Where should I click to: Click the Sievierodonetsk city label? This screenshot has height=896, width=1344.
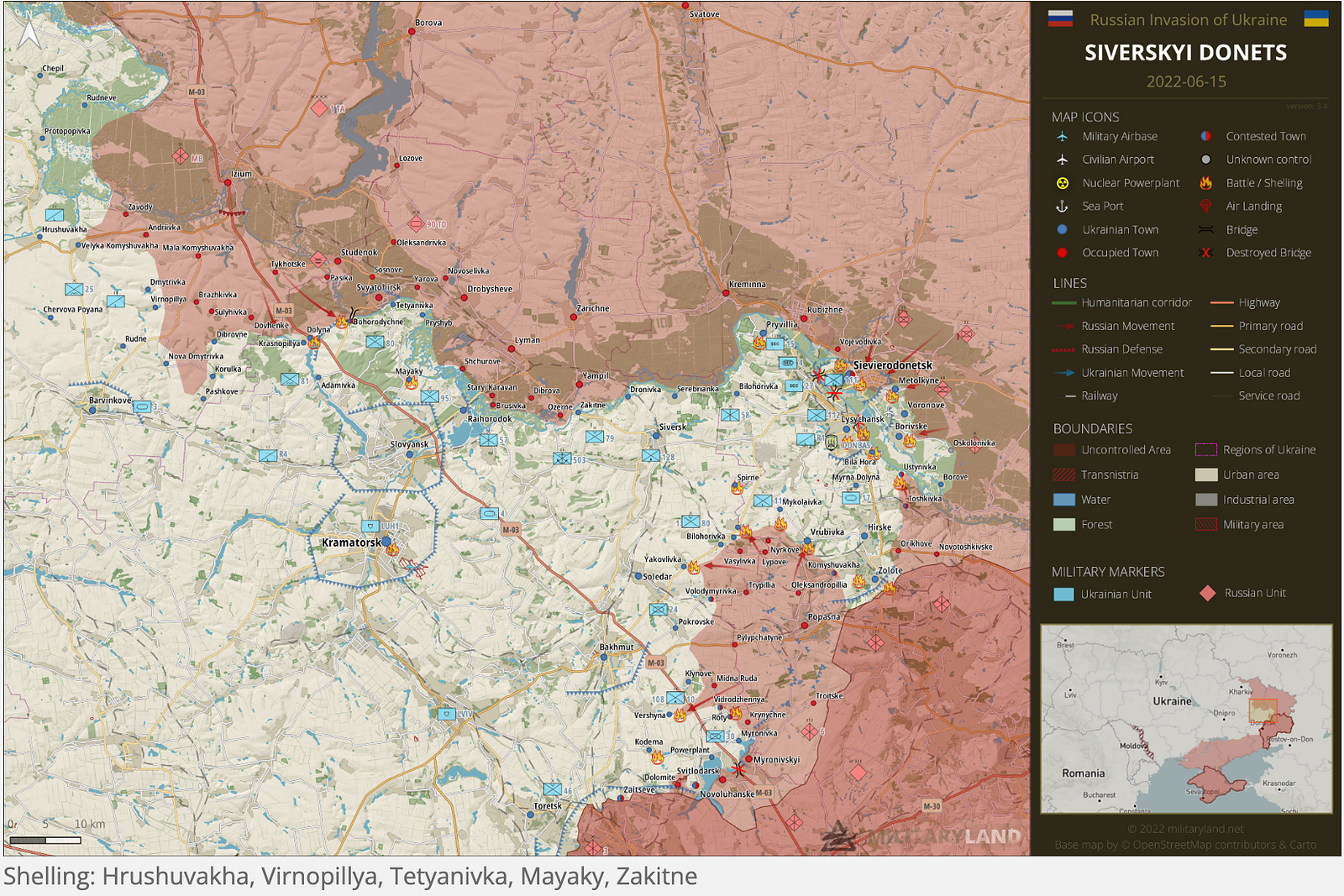(893, 365)
